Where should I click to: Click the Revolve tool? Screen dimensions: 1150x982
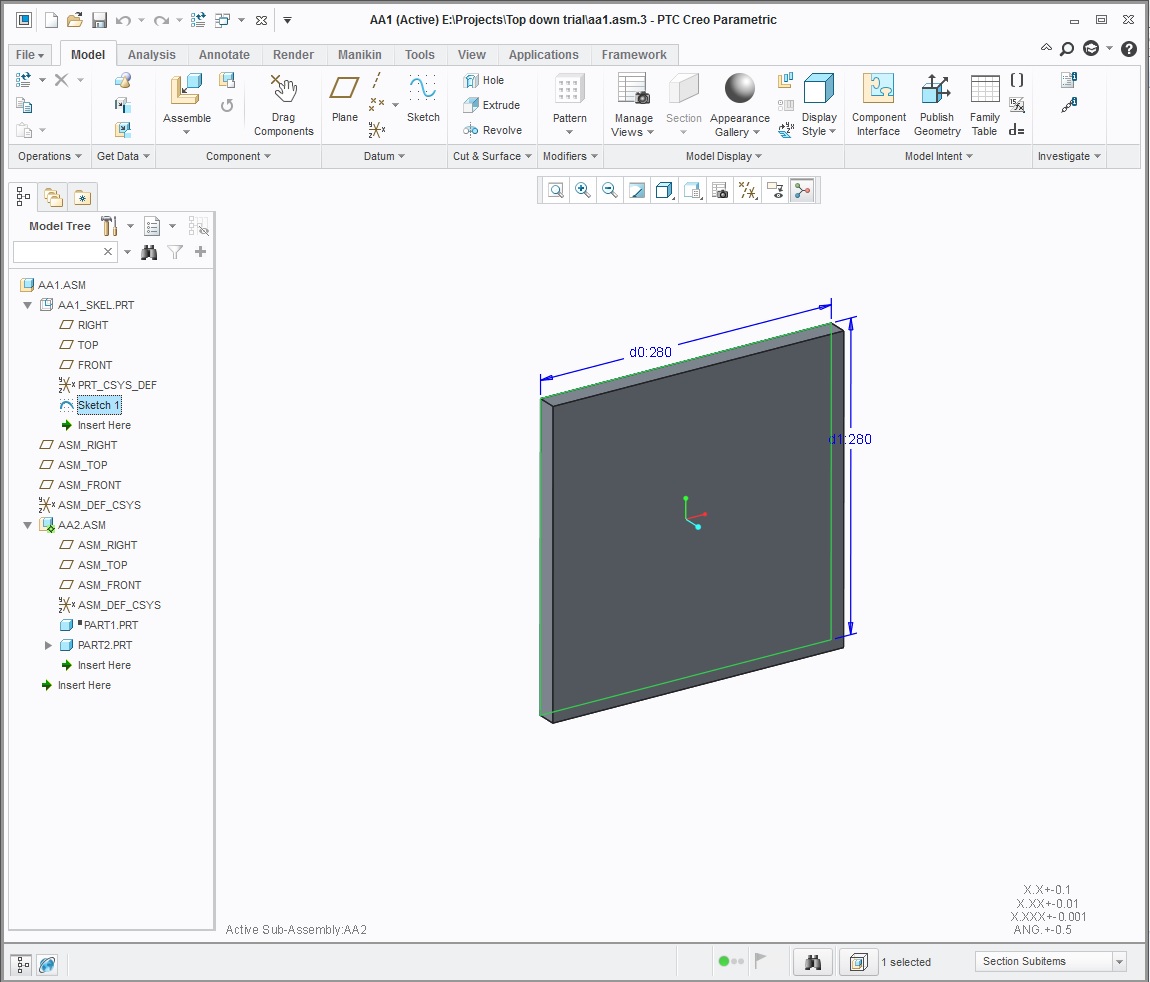click(493, 130)
